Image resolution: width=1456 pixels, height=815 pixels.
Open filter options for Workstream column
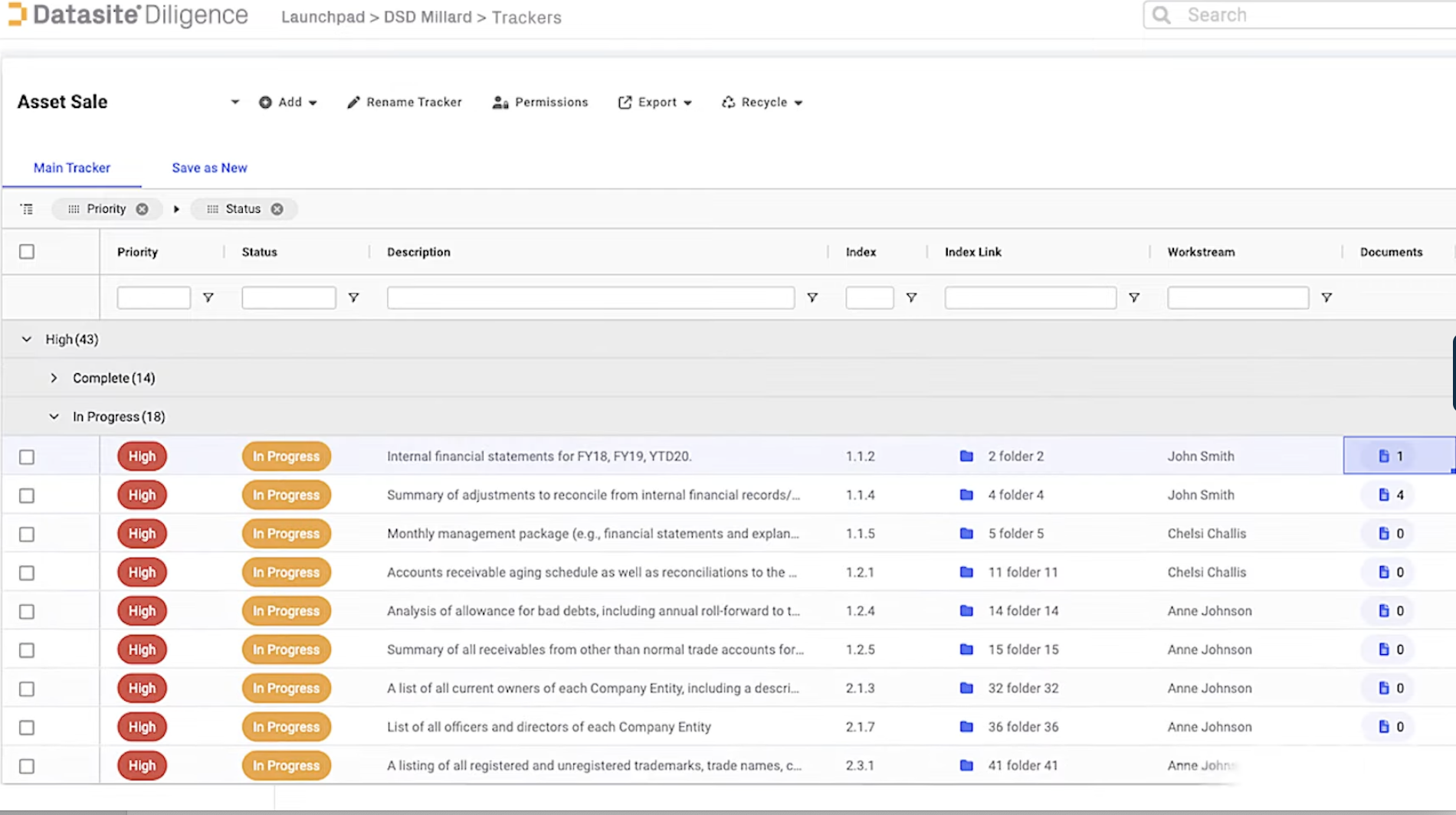pyautogui.click(x=1326, y=298)
